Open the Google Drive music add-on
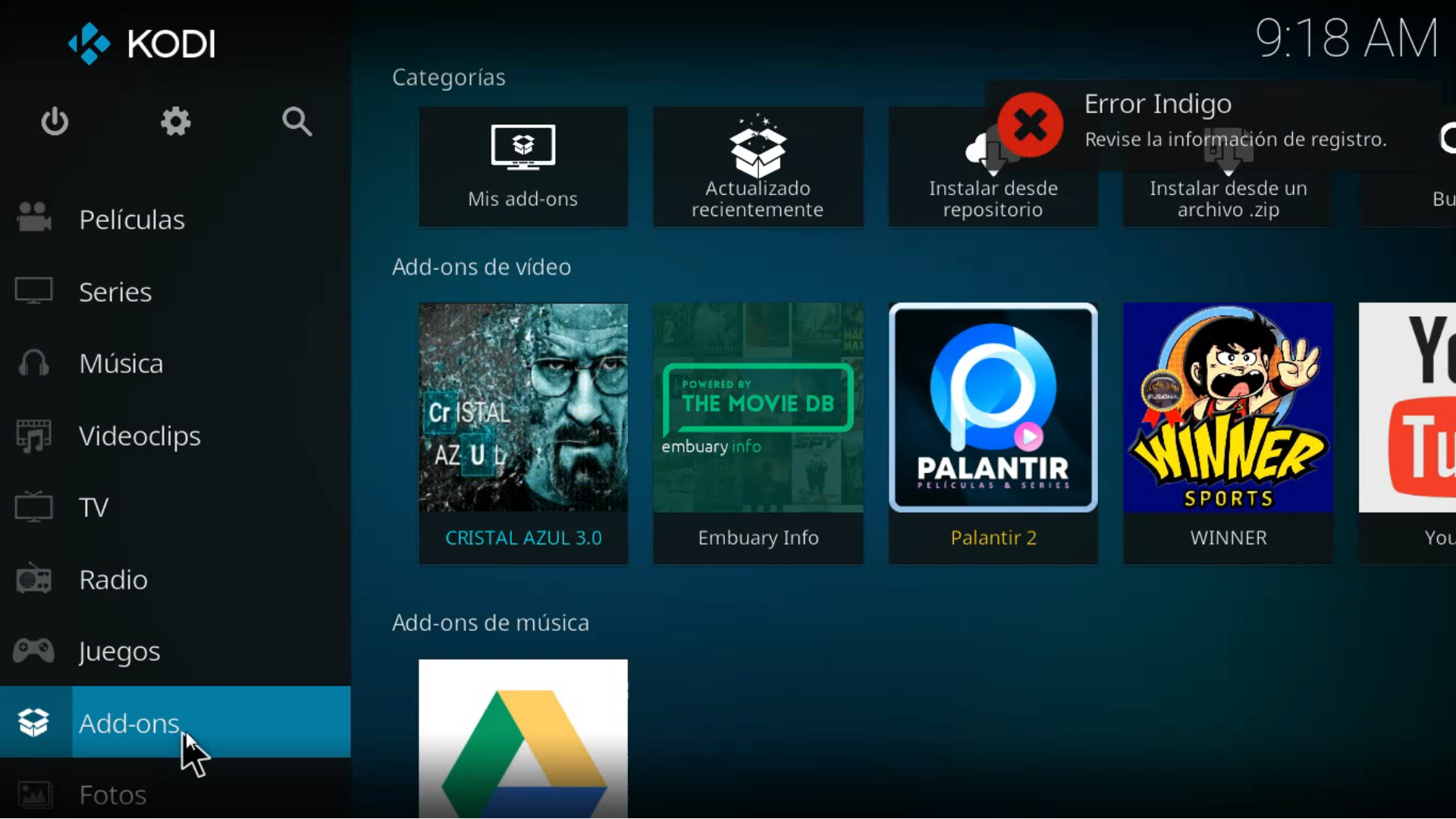 click(522, 739)
